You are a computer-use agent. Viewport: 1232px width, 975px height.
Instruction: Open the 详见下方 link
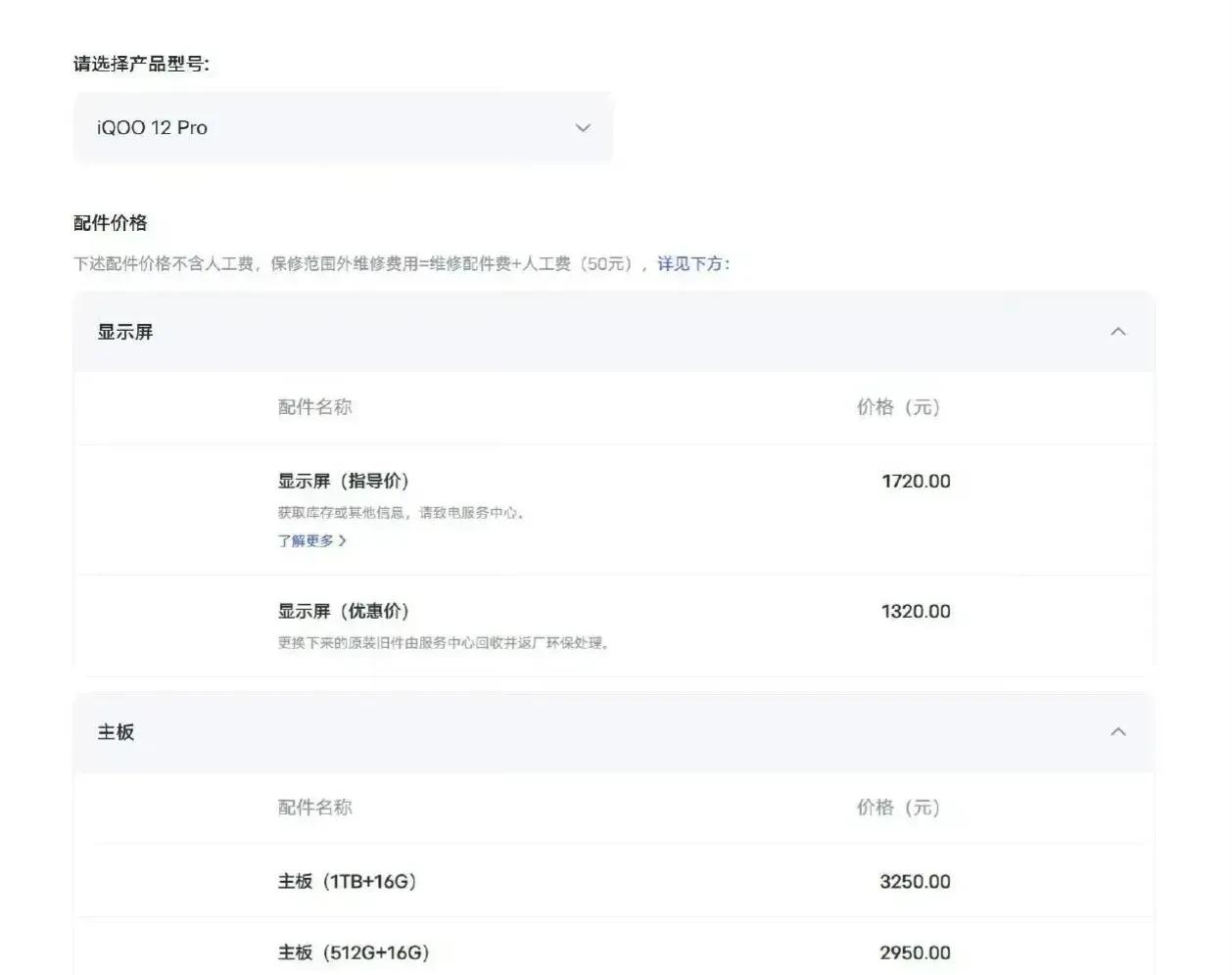[692, 263]
